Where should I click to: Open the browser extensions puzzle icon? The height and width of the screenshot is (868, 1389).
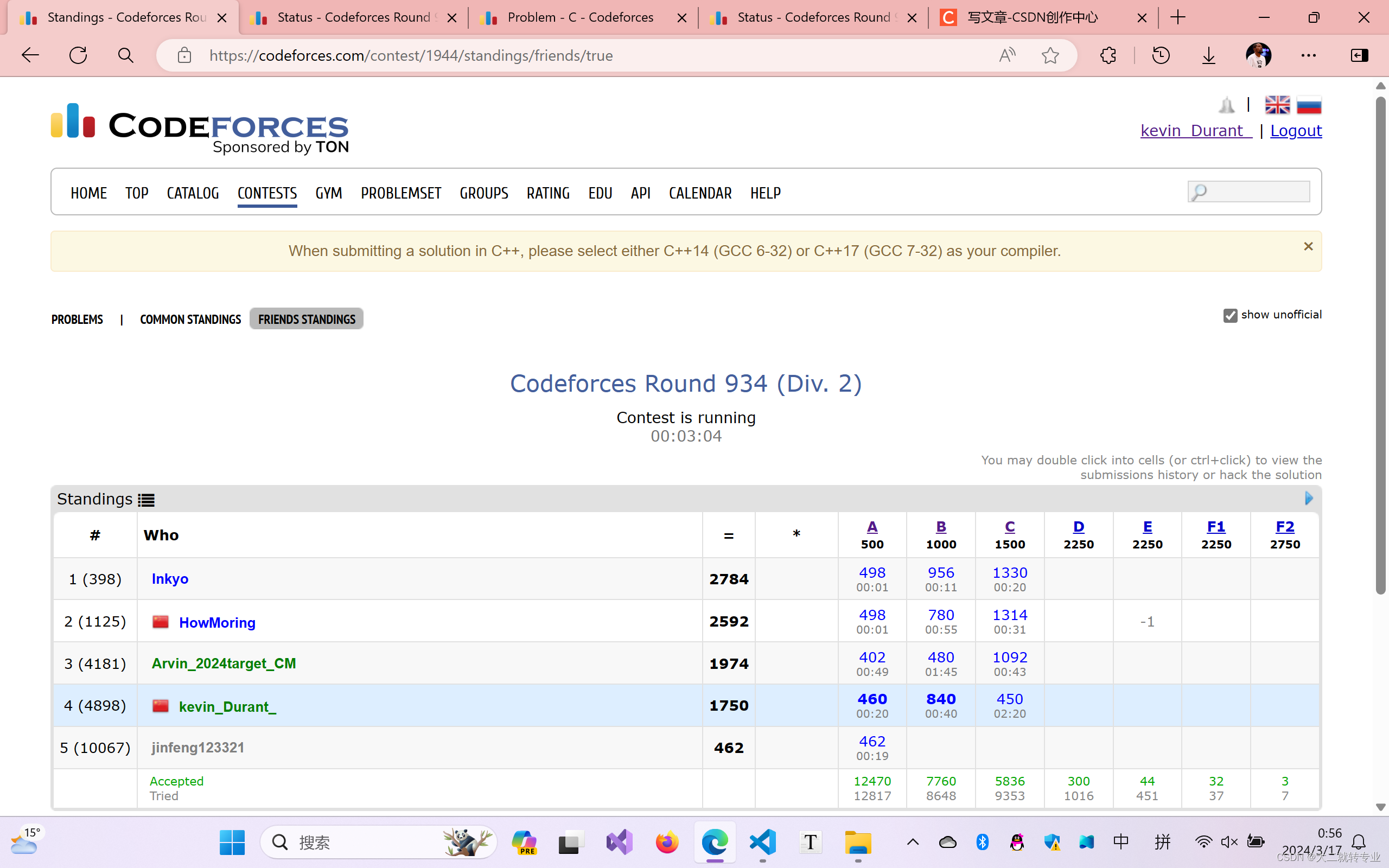click(x=1108, y=55)
